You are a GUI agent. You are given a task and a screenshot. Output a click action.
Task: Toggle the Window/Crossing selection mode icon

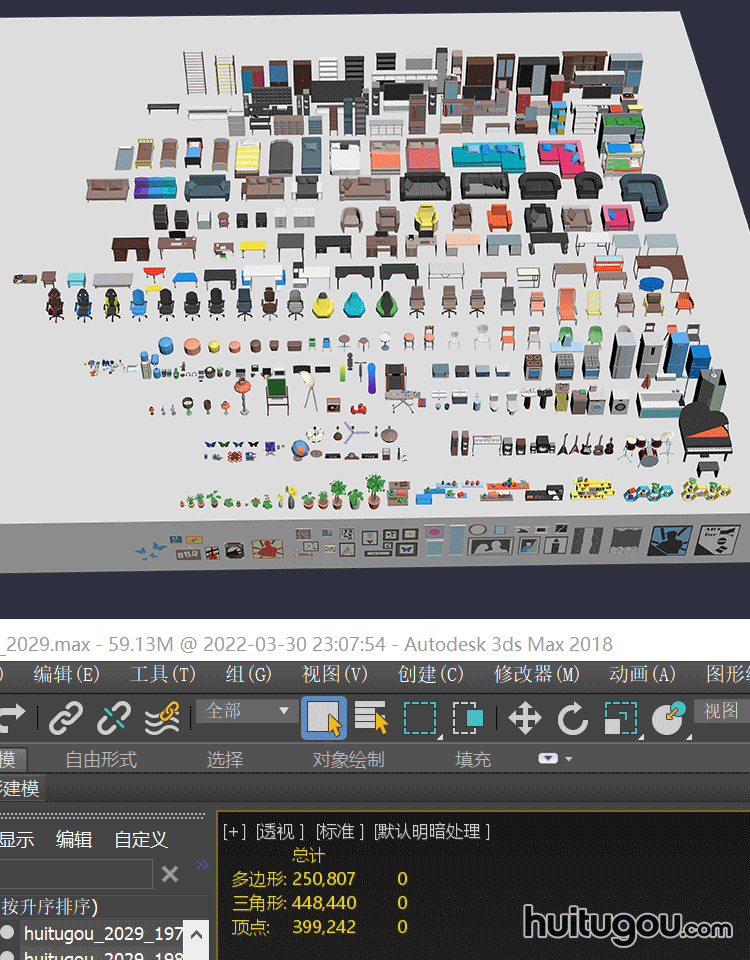(x=467, y=718)
